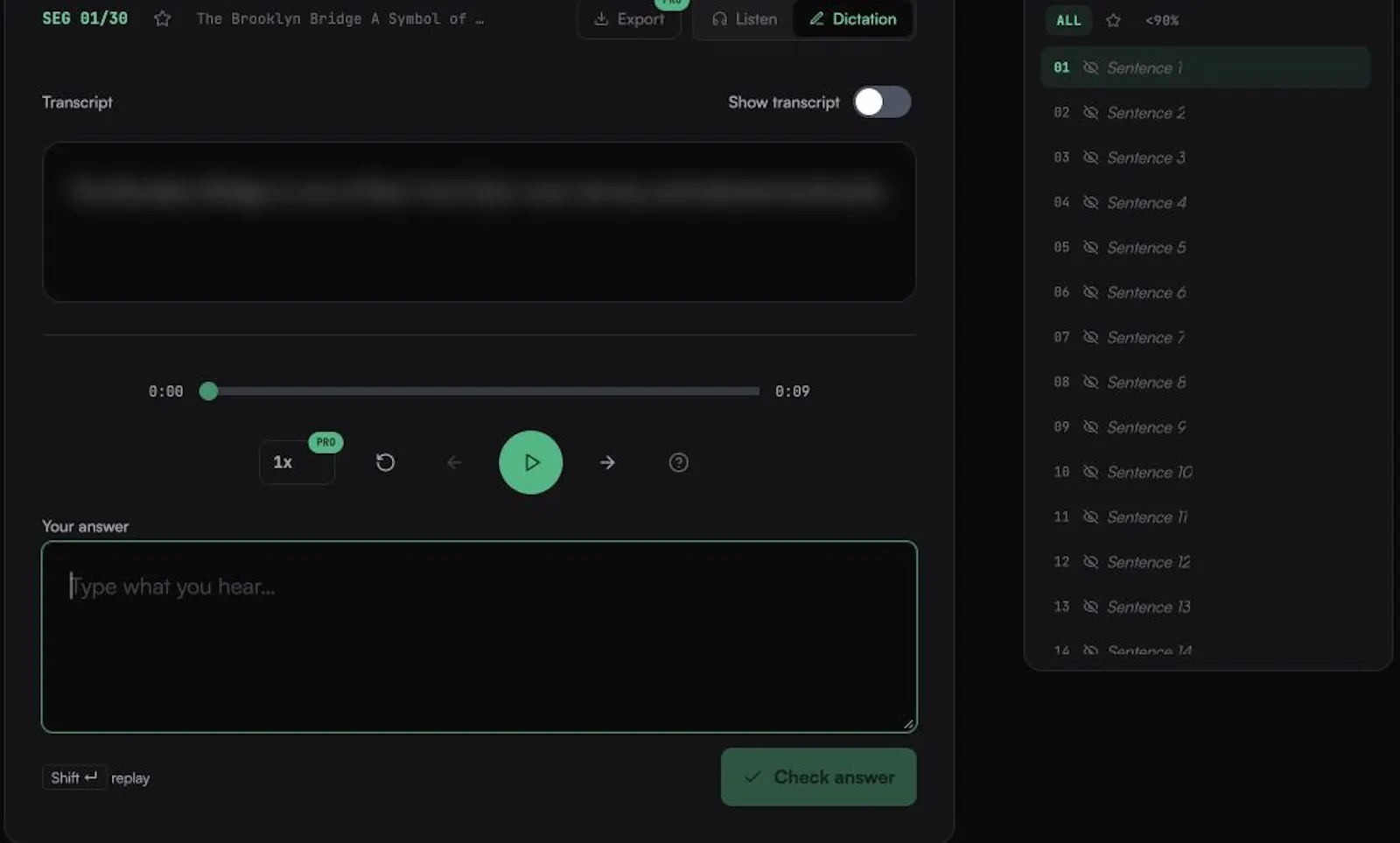Click the Shift replay shortcut hint
This screenshot has height=843, width=1400.
(96, 777)
